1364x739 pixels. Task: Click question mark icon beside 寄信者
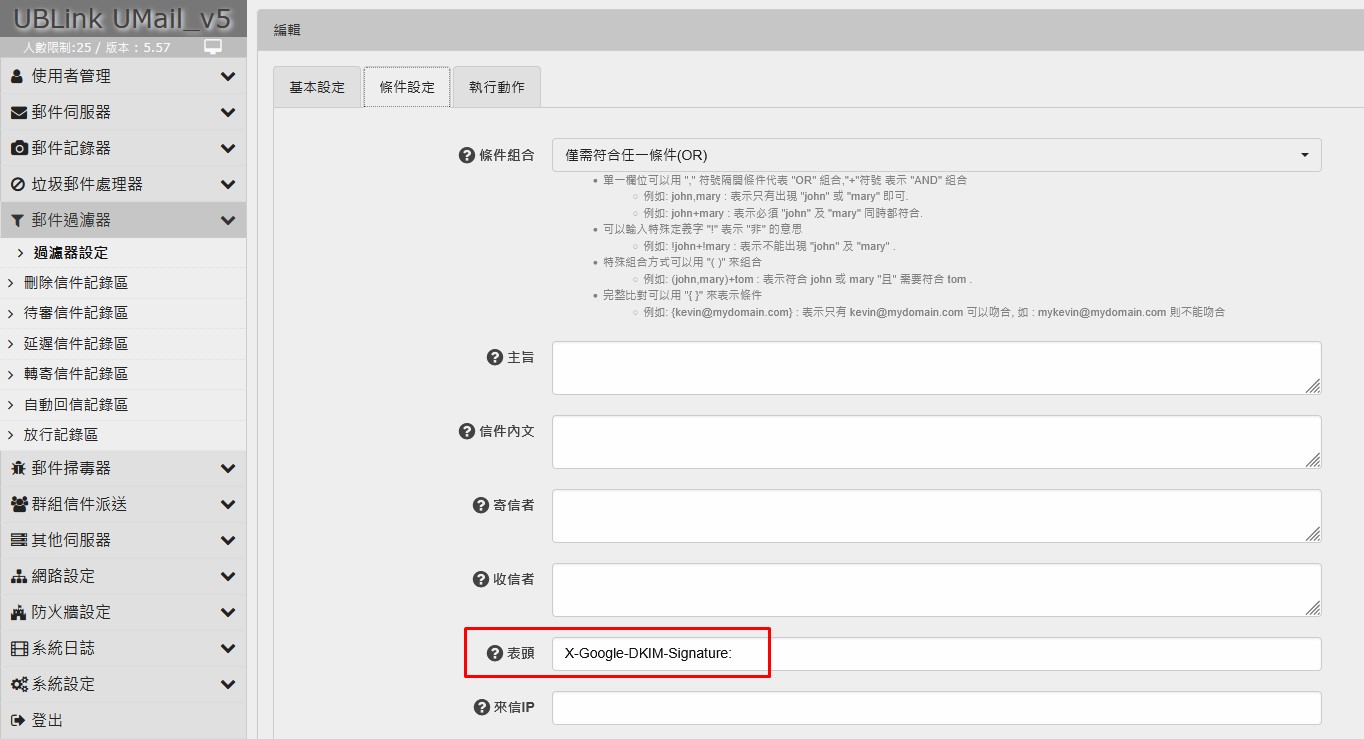tap(480, 505)
